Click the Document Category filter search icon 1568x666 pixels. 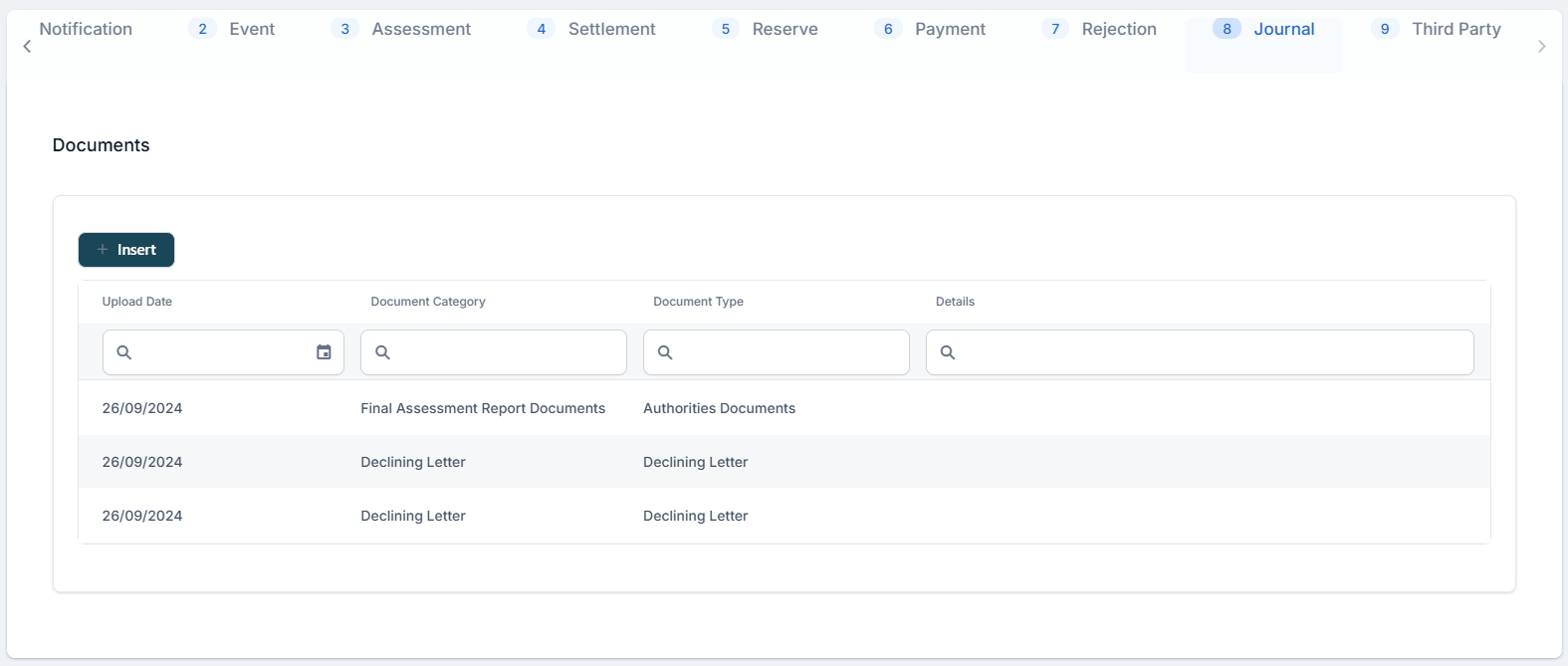point(382,352)
